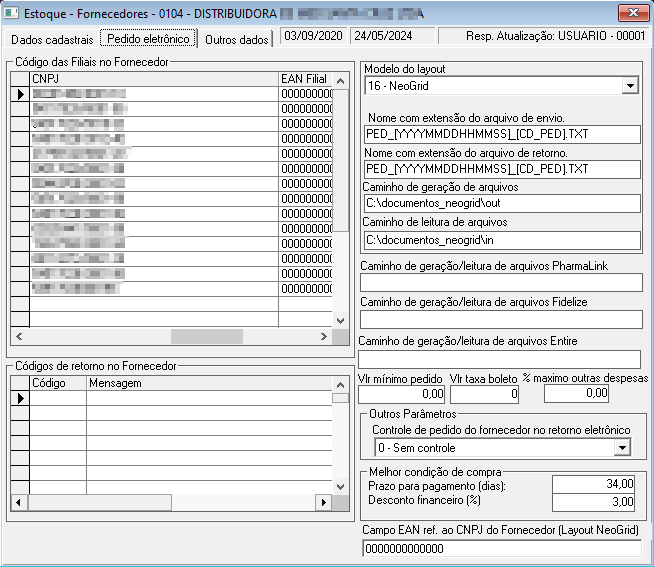Open the Modelo do layout dropdown arrow
Image resolution: width=654 pixels, height=567 pixels.
(x=630, y=86)
